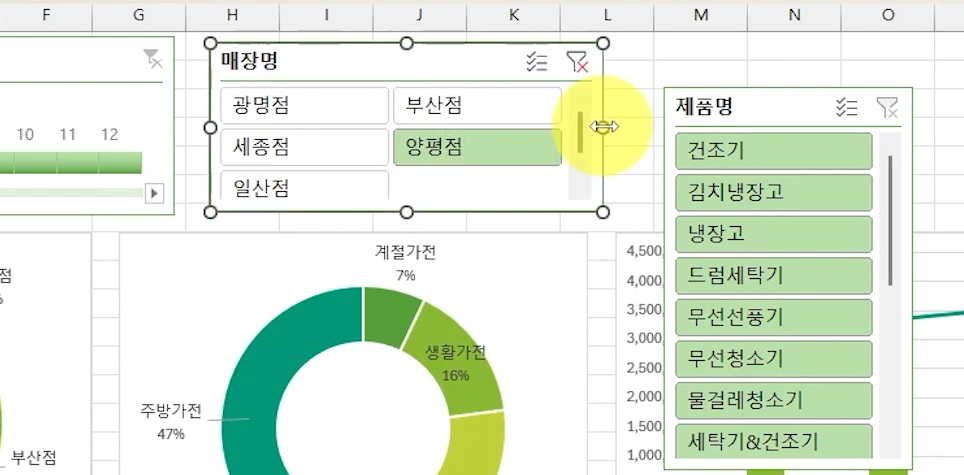Click month 11 bar in timeline slicer

click(78, 163)
